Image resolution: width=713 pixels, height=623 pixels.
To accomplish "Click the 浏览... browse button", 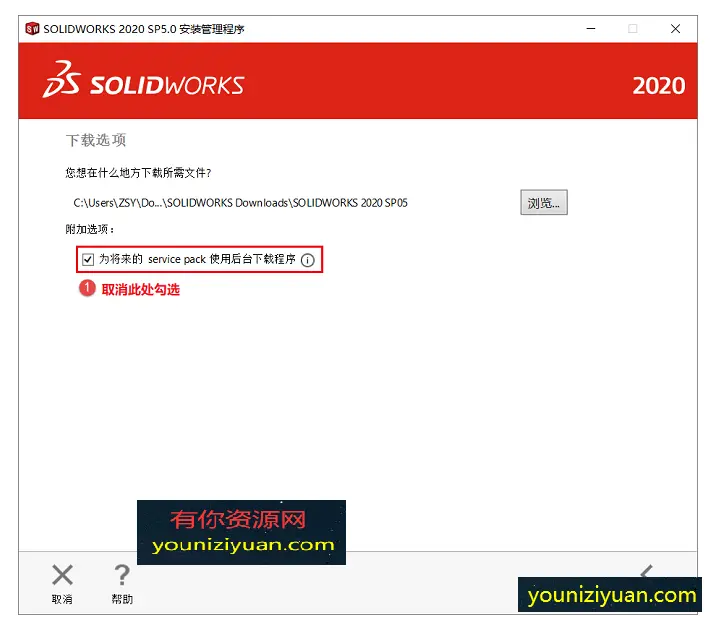I will coord(544,202).
